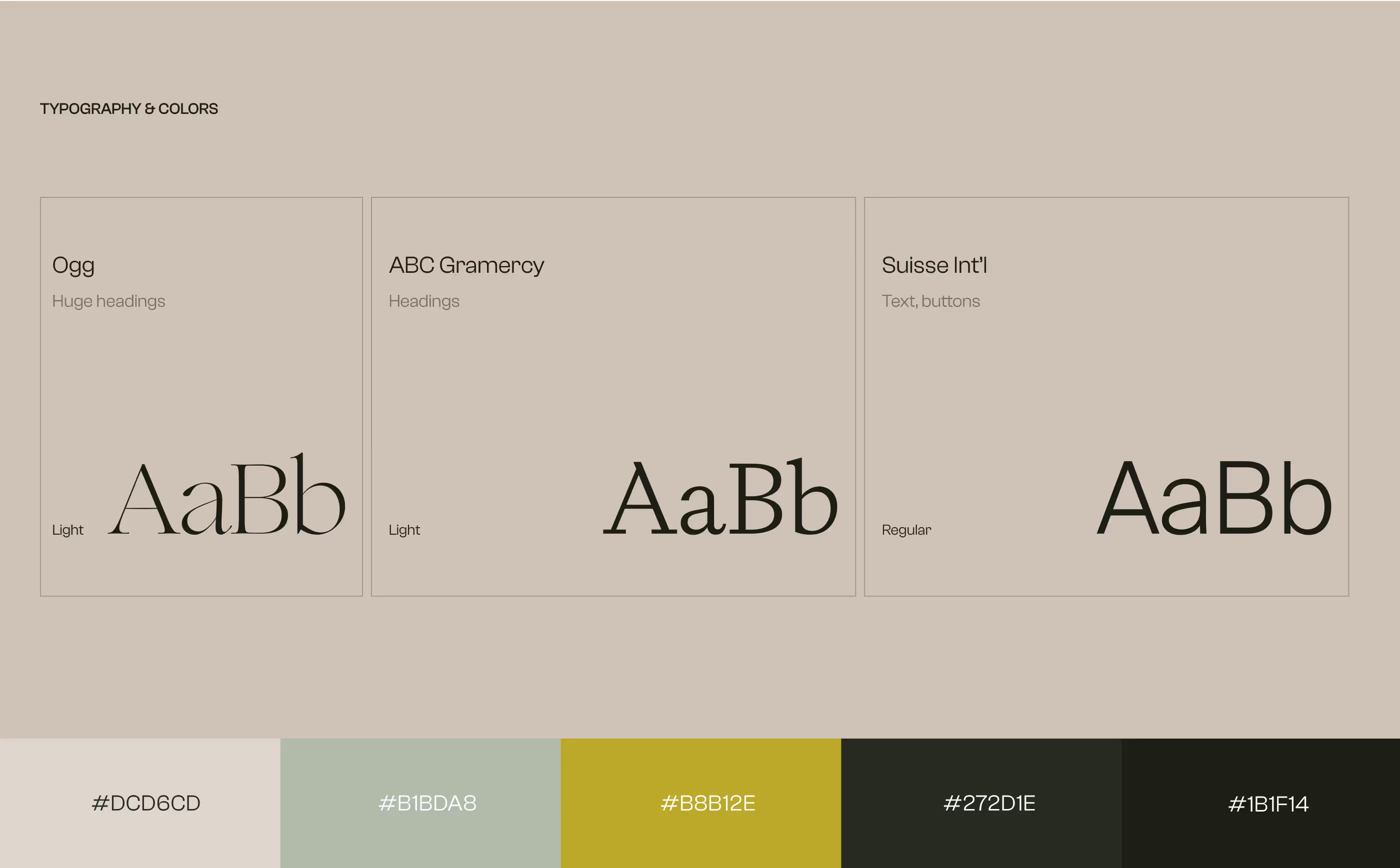
Task: Select the 'Huge headings' label
Action: (x=108, y=301)
